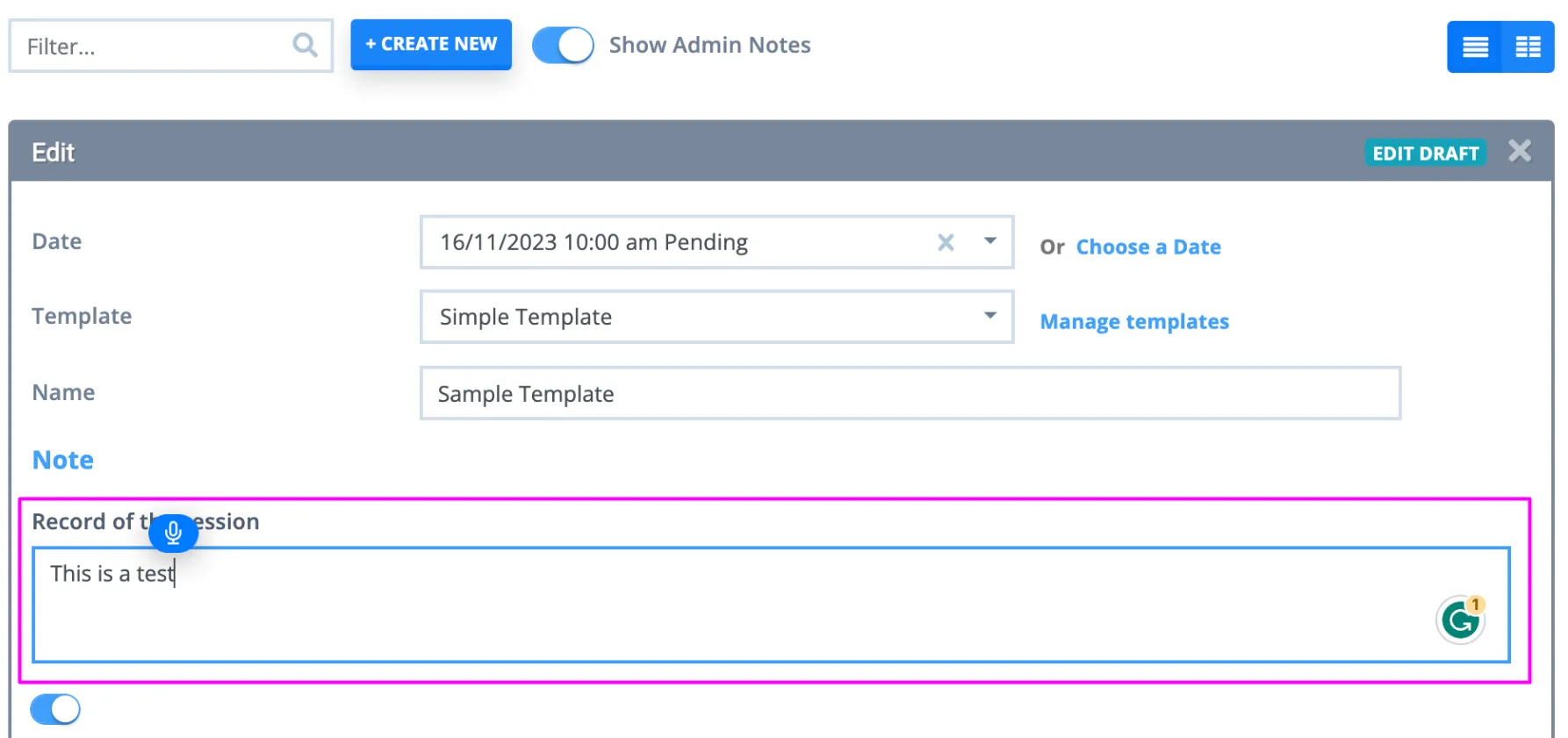The height and width of the screenshot is (738, 1568).
Task: Open the Simple Template combo box
Action: click(x=716, y=317)
